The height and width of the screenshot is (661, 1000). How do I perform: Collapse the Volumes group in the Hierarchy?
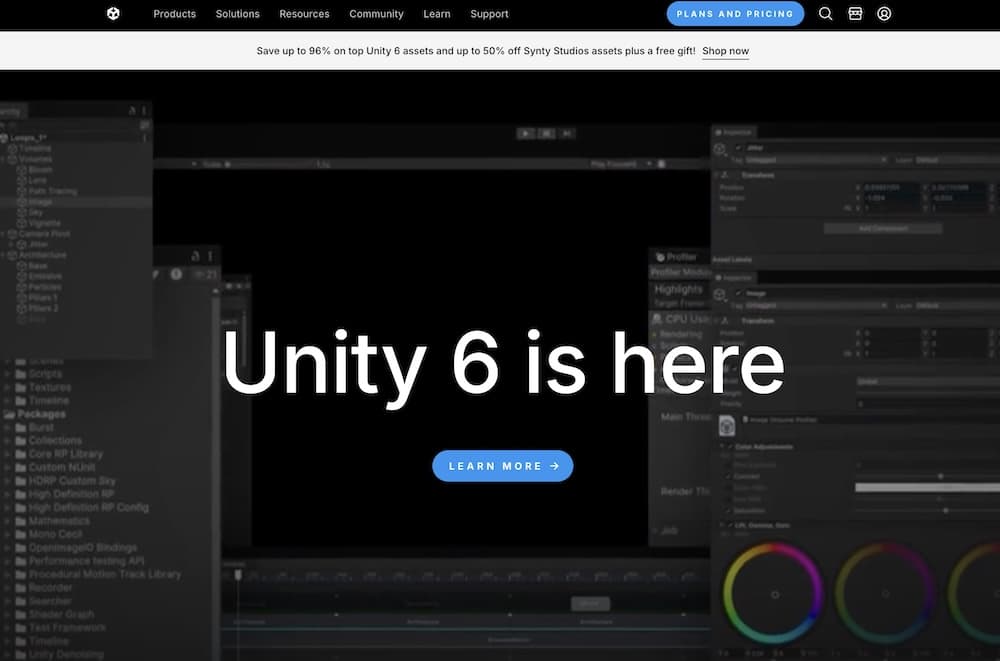4,157
